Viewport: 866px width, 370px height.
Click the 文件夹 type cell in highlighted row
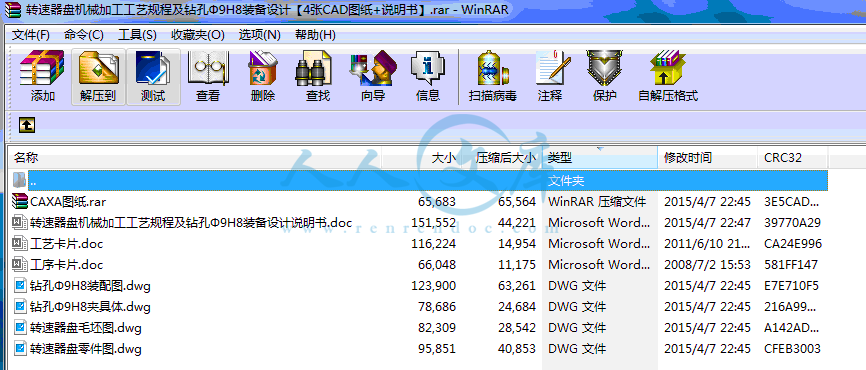[x=566, y=181]
